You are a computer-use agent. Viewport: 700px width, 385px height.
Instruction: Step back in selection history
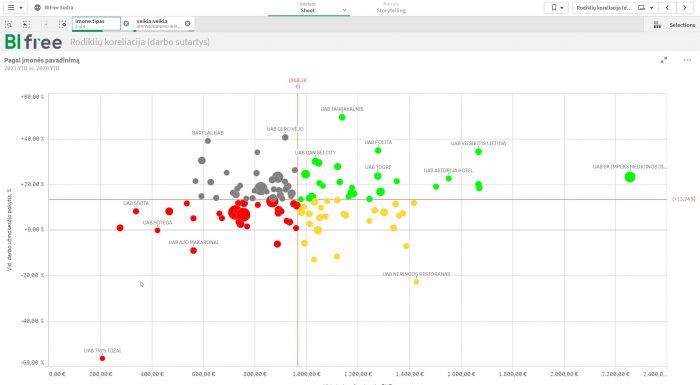[x=26, y=24]
